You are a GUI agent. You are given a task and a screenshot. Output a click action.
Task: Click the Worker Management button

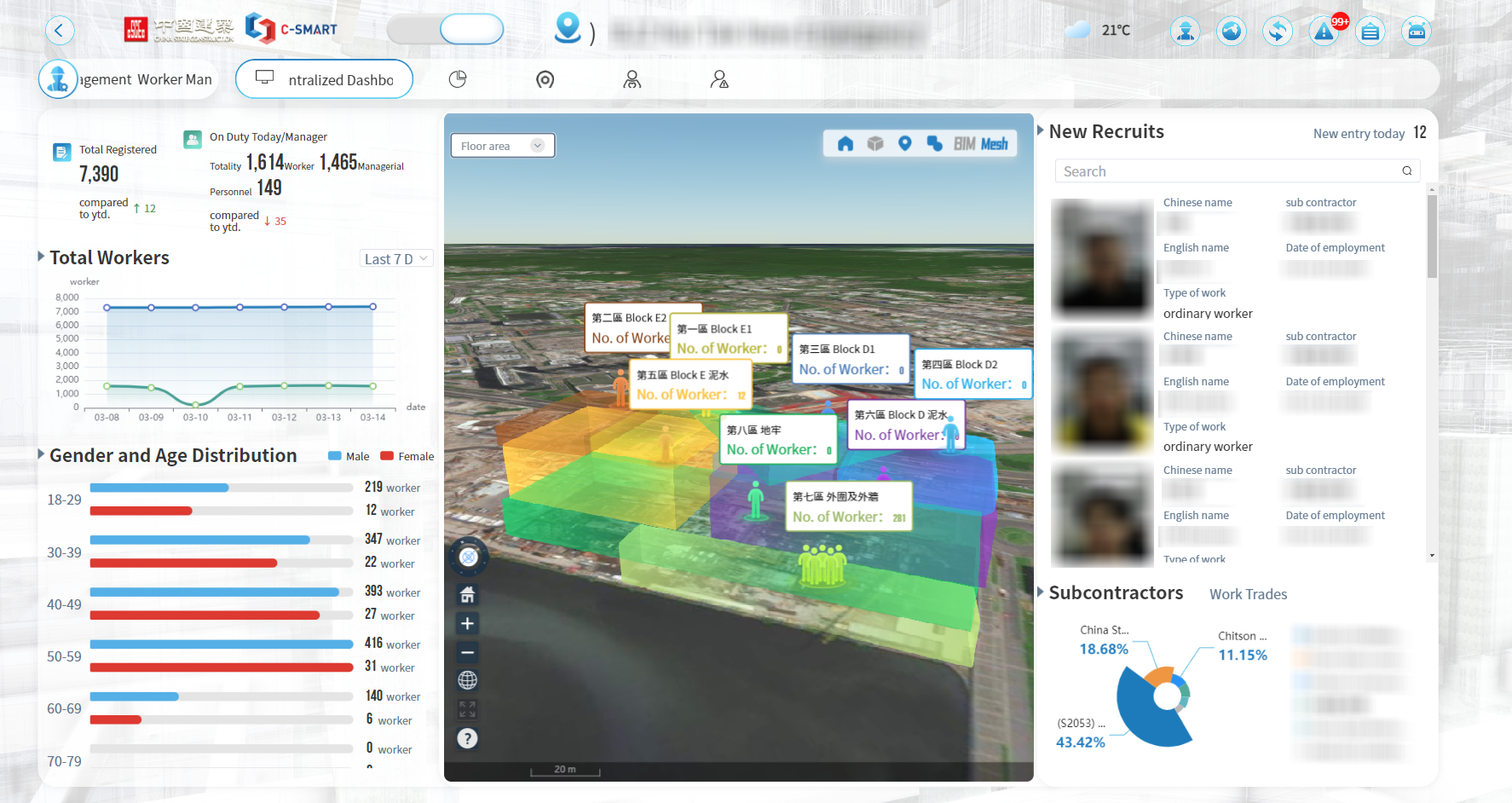tap(128, 79)
